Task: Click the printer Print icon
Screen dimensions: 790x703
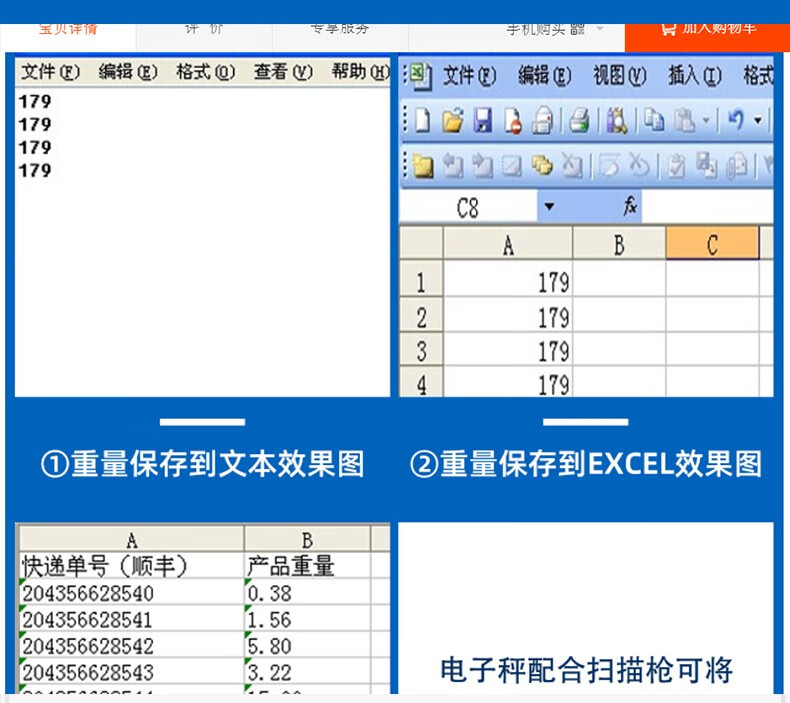Action: [579, 121]
